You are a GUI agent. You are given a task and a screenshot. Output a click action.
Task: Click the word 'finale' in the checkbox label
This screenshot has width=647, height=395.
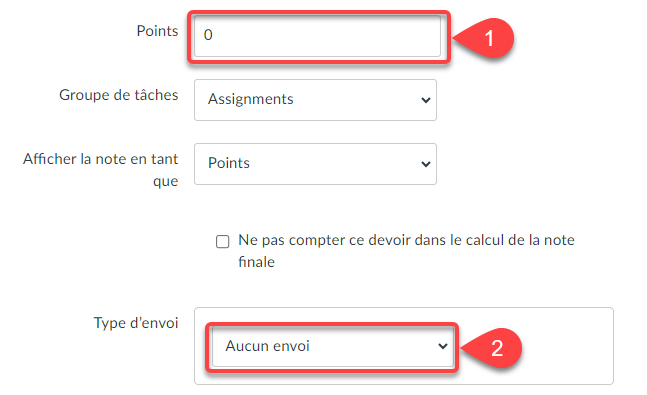(x=256, y=262)
